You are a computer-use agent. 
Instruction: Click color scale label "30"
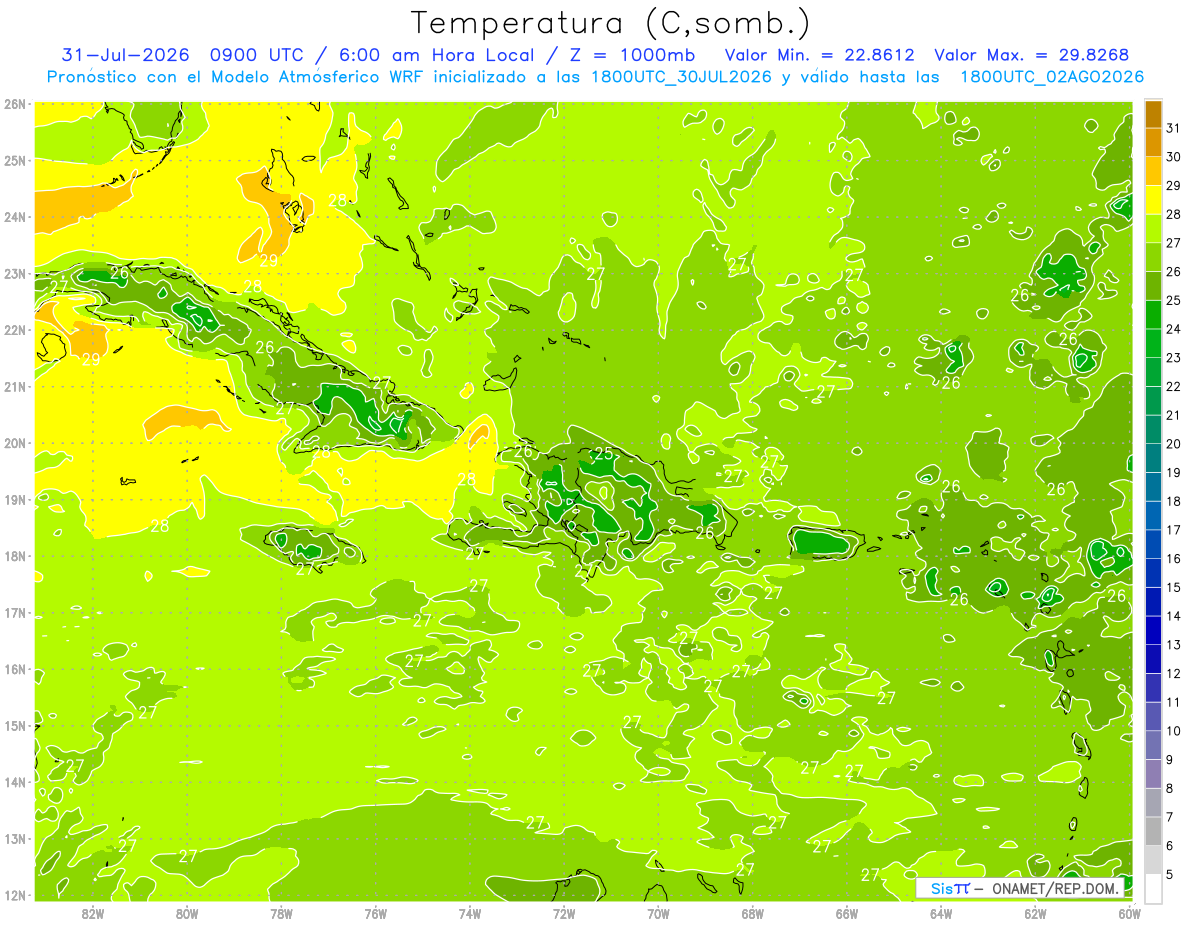(x=1173, y=157)
